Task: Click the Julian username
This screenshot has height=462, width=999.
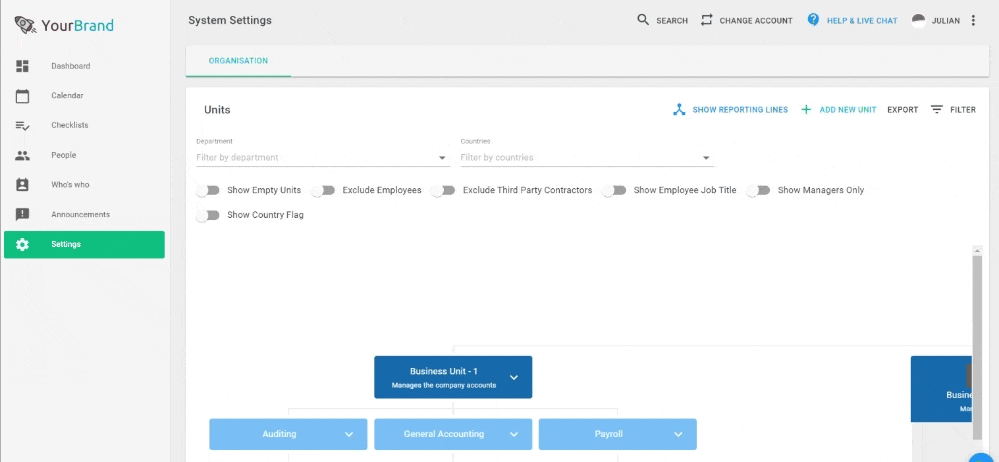Action: (945, 21)
